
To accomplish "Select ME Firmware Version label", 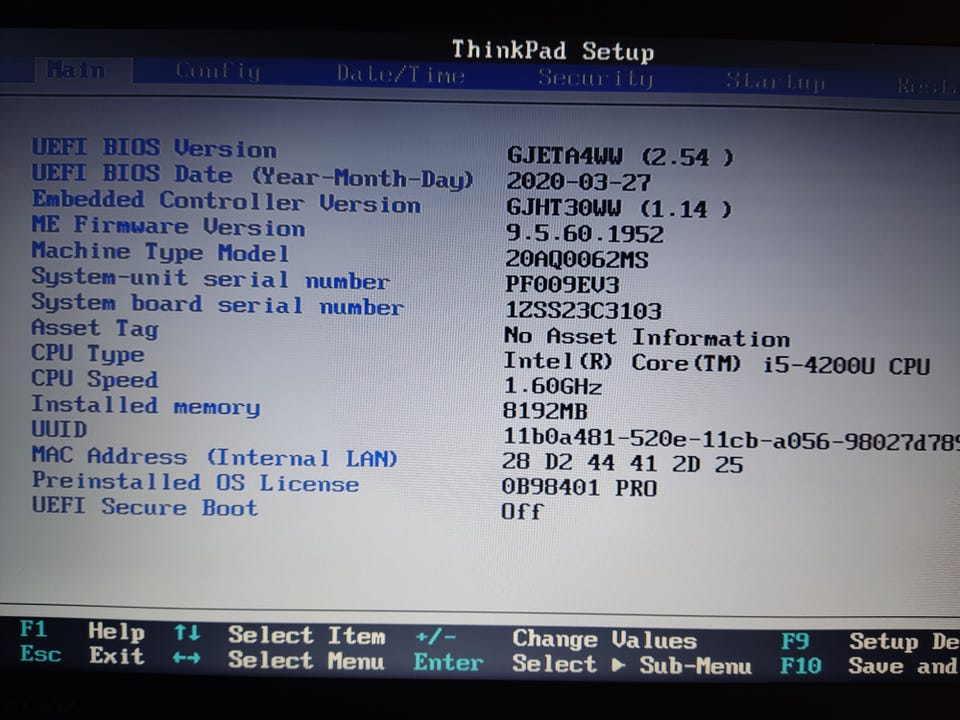I will [168, 226].
